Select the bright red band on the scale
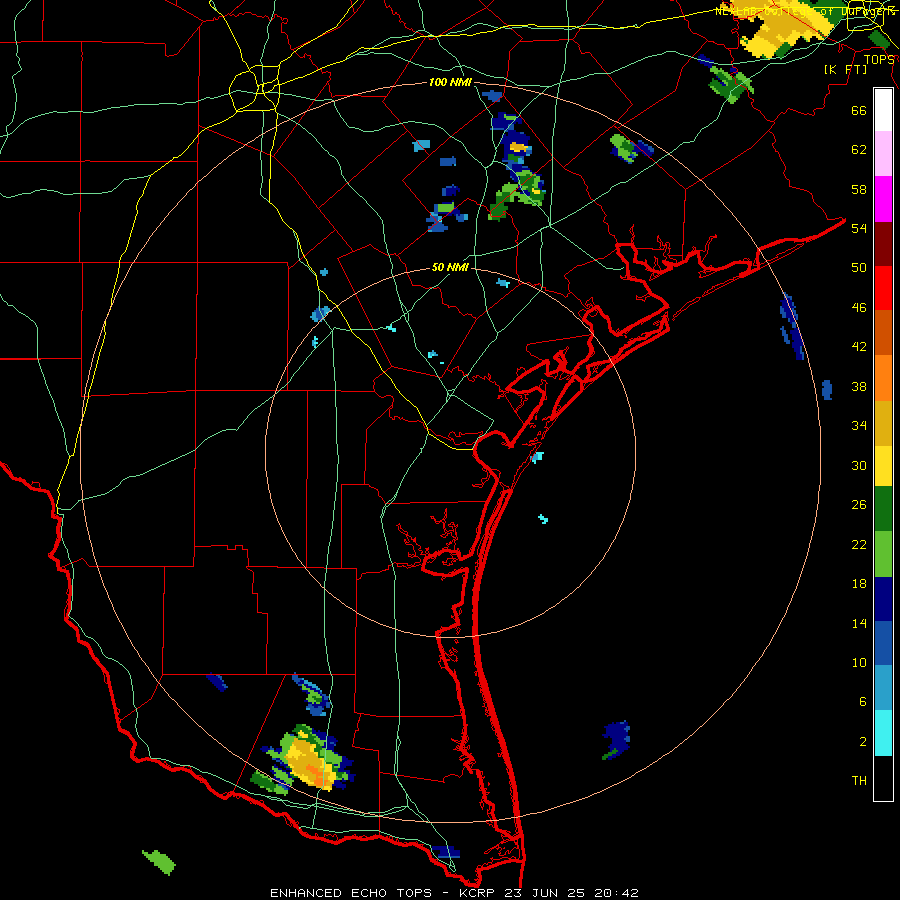Viewport: 900px width, 900px height. pyautogui.click(x=883, y=288)
